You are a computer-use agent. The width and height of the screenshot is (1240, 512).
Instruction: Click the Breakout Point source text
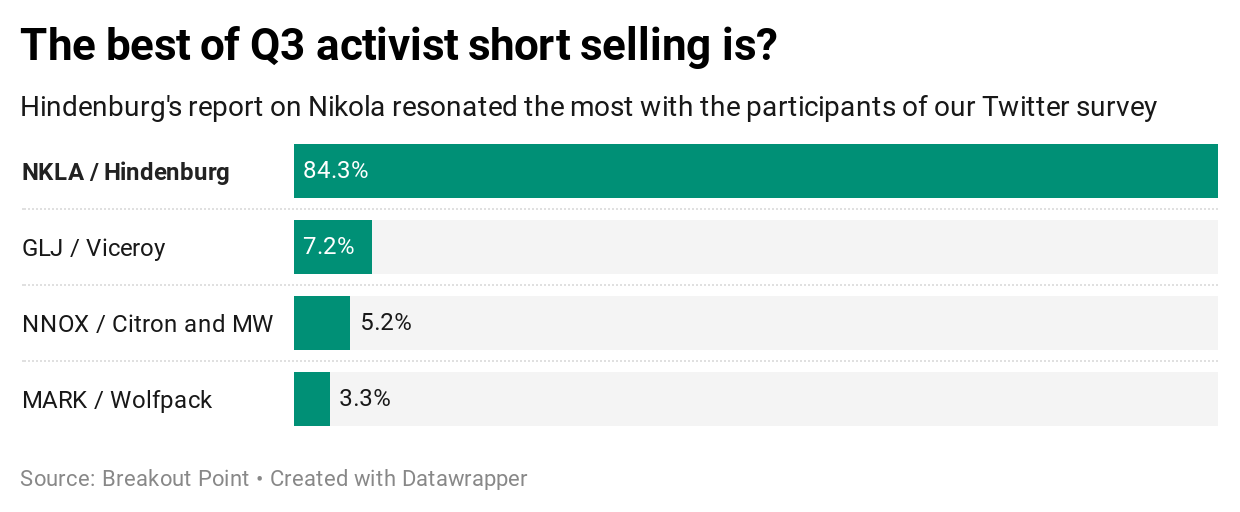pos(176,479)
